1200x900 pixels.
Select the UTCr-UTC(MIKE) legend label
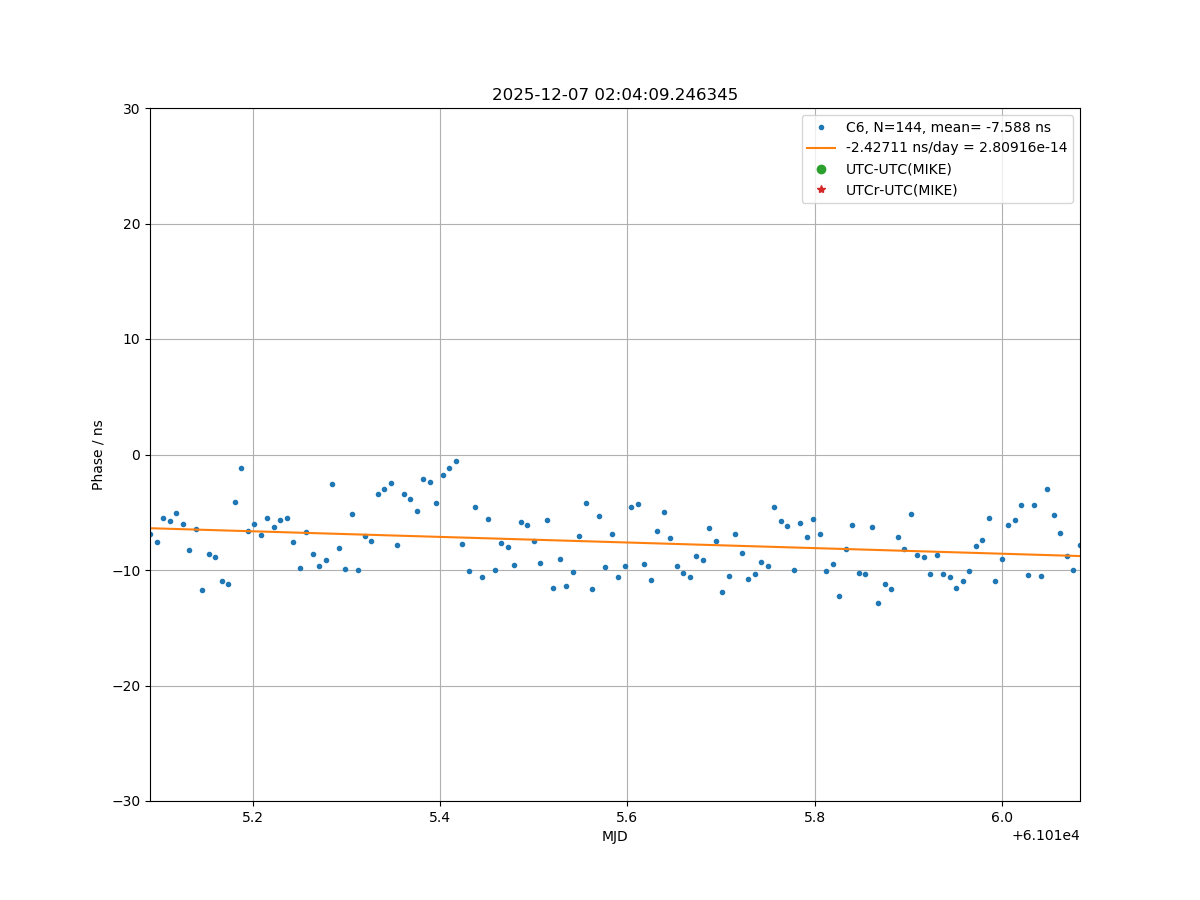click(901, 190)
